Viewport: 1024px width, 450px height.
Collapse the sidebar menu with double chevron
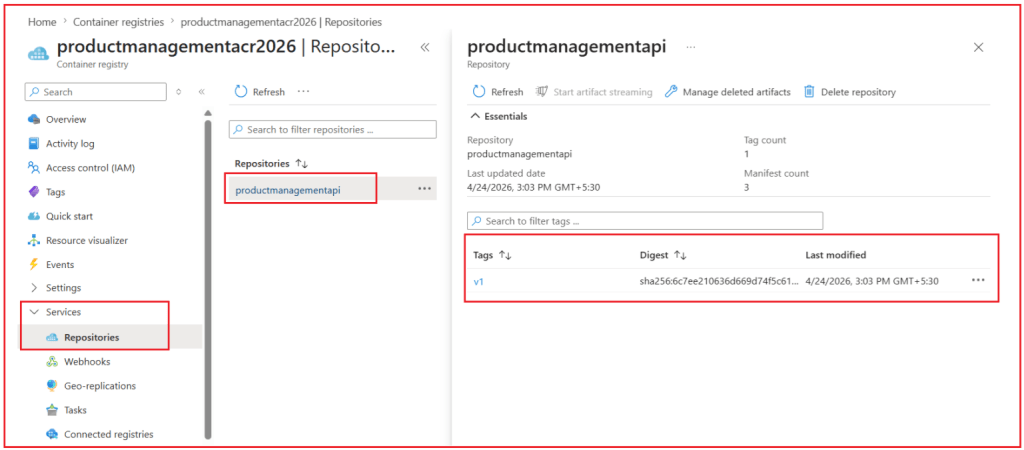(202, 92)
